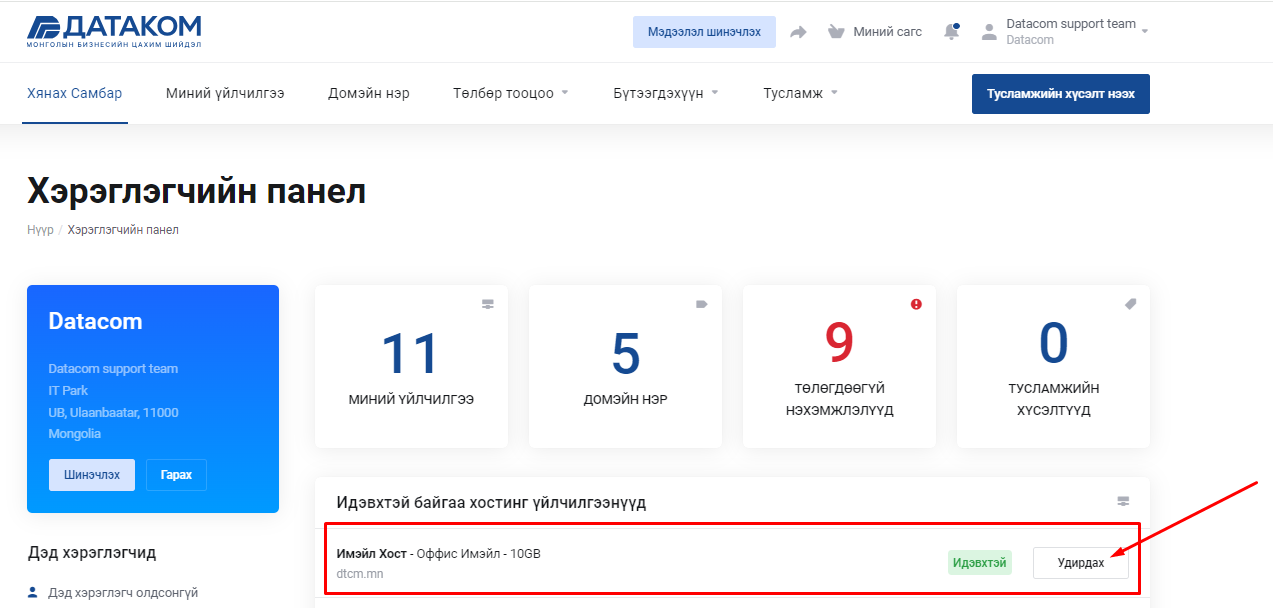Expand the Datacom support team account menu
The width and height of the screenshot is (1273, 608).
pyautogui.click(x=1078, y=32)
